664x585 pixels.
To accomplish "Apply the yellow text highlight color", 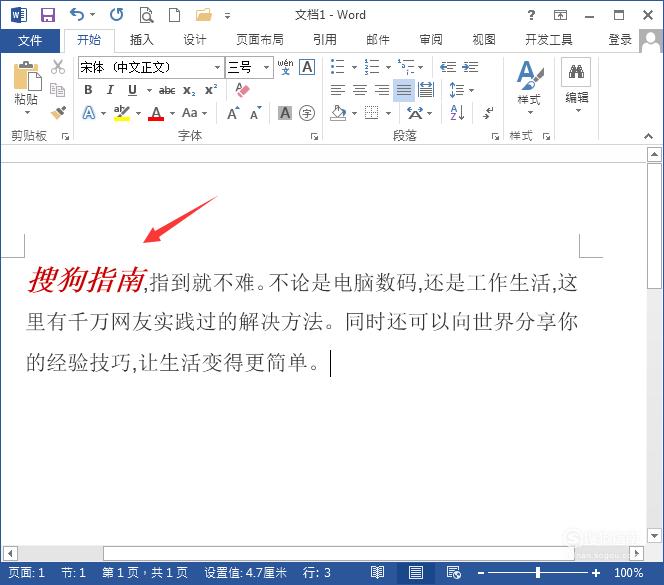I will tap(122, 113).
